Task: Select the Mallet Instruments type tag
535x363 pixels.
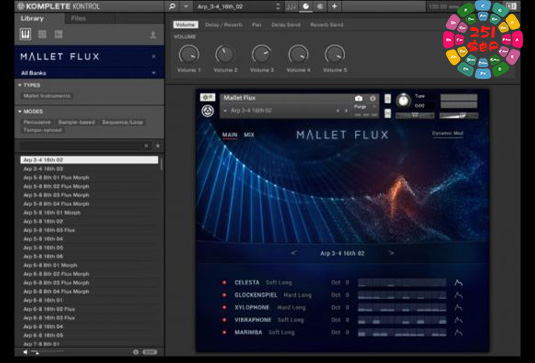Action: (47, 96)
